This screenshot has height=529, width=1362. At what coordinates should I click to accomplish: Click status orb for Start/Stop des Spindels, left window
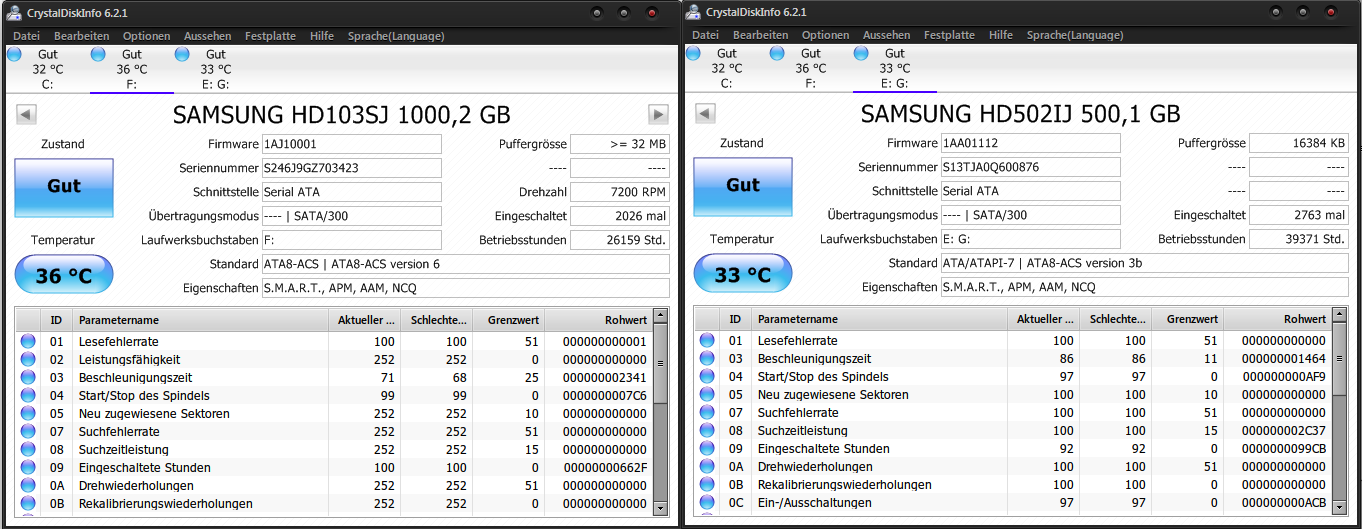[x=28, y=395]
